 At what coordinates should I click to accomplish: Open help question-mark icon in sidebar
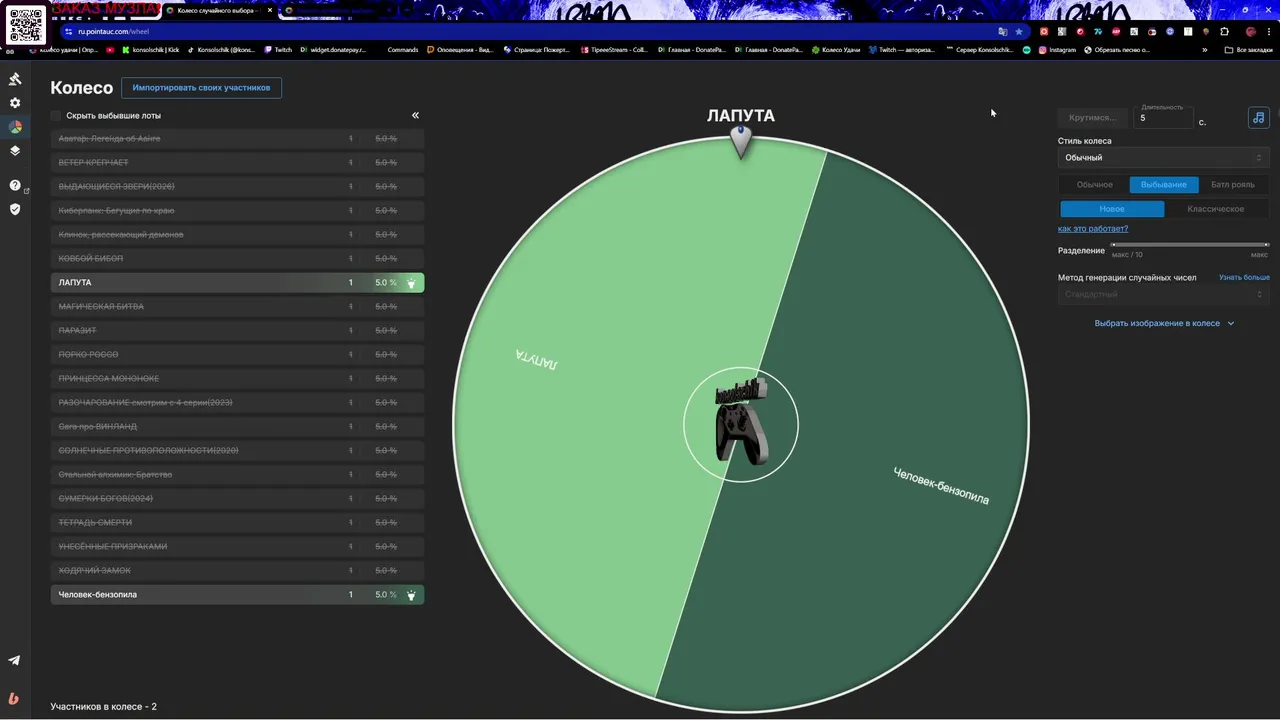pyautogui.click(x=15, y=185)
